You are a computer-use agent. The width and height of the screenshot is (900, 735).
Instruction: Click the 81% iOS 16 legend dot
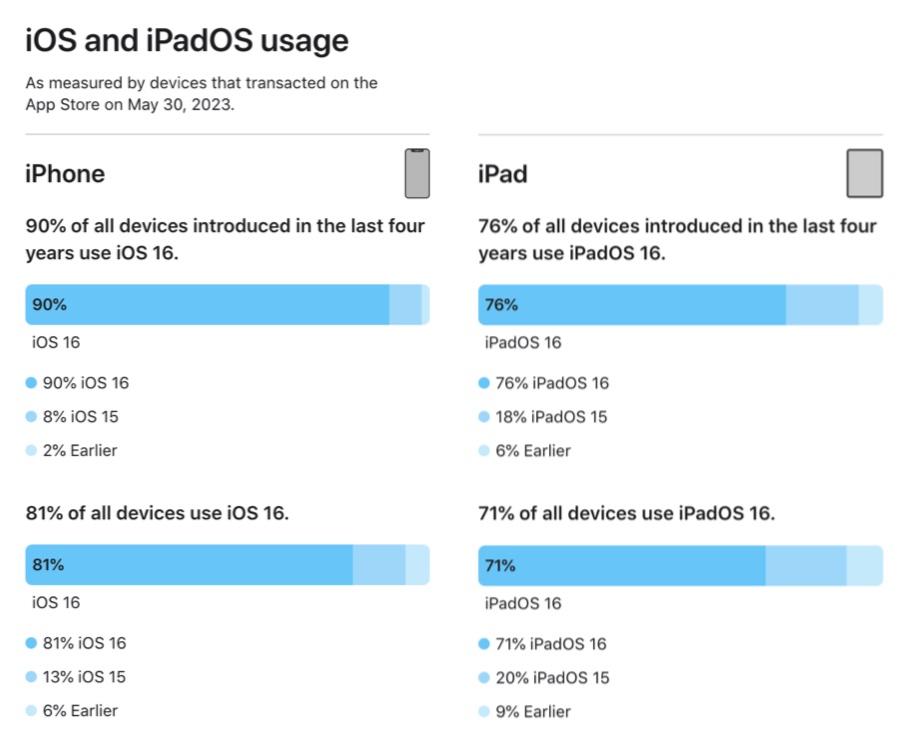(x=31, y=644)
